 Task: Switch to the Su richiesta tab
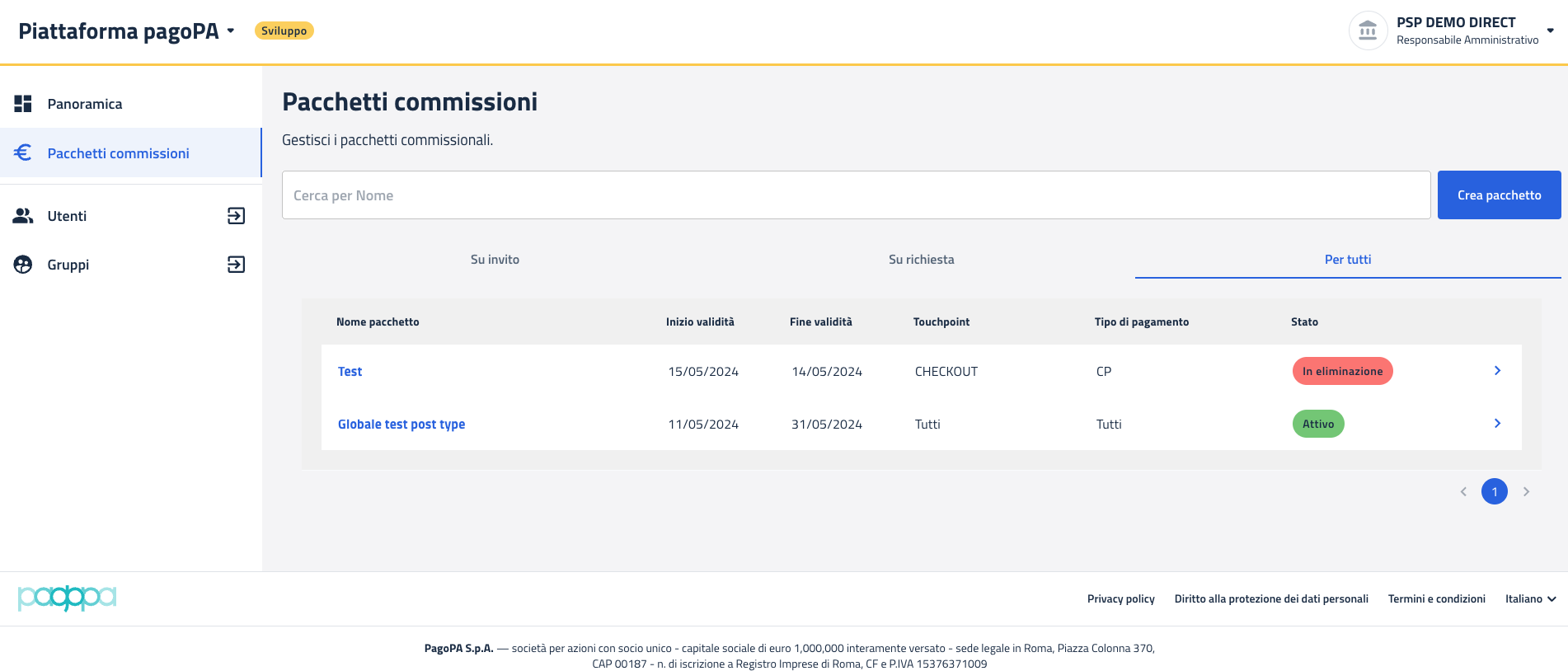pyautogui.click(x=921, y=260)
